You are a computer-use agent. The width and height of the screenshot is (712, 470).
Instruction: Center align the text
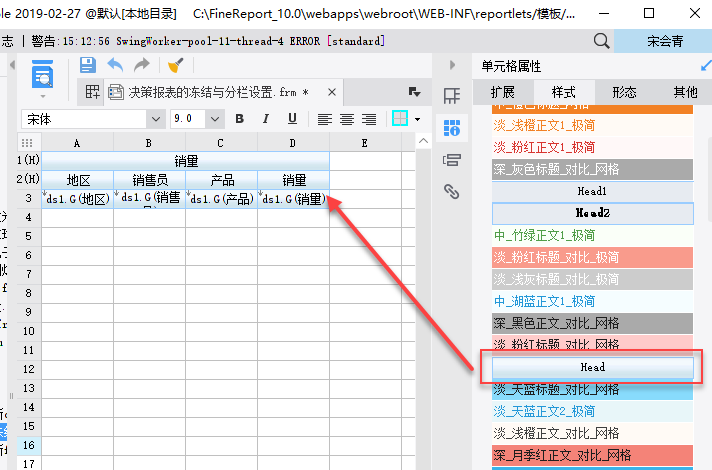click(347, 119)
